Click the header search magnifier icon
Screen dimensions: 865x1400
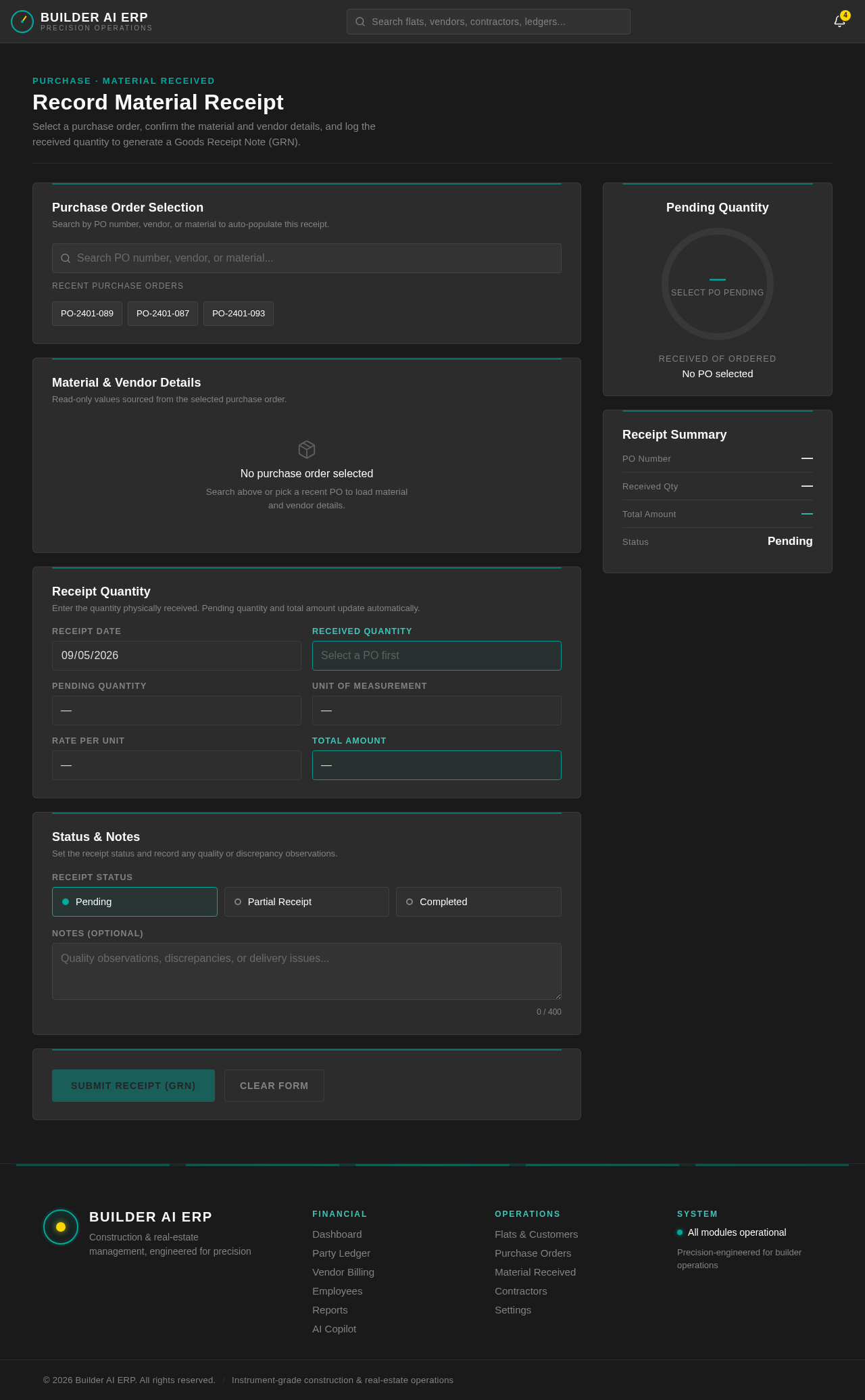(x=360, y=22)
